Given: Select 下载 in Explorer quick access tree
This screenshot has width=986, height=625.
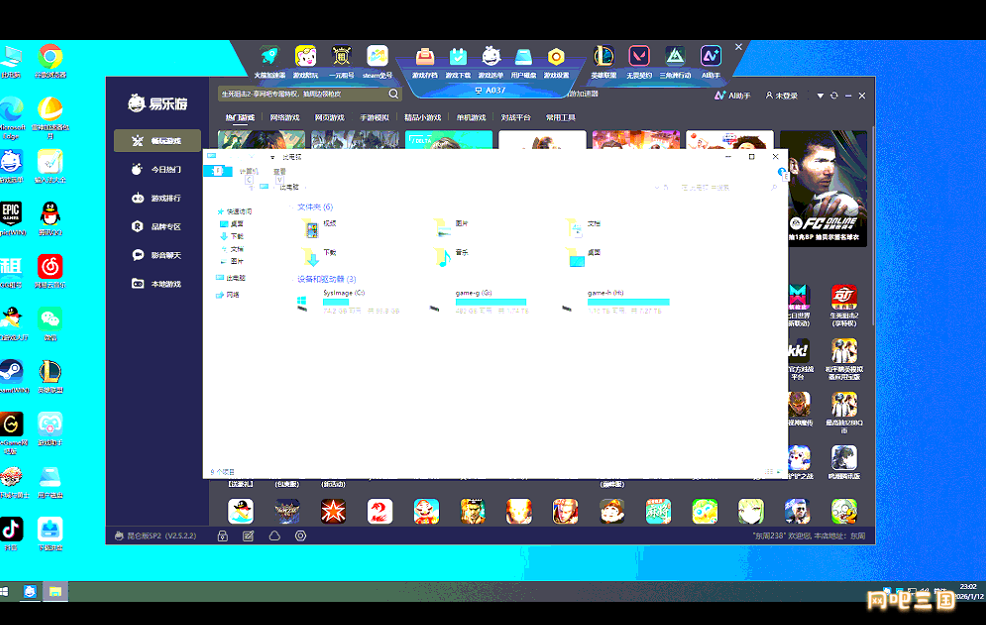Looking at the screenshot, I should tap(237, 236).
